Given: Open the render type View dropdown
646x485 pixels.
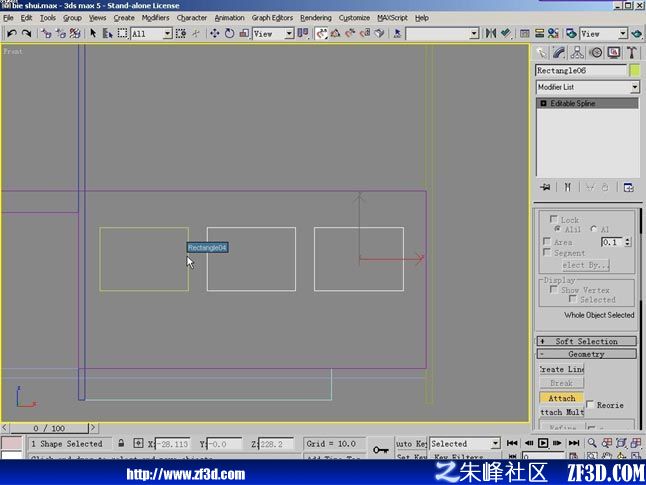Looking at the screenshot, I should coord(604,34).
